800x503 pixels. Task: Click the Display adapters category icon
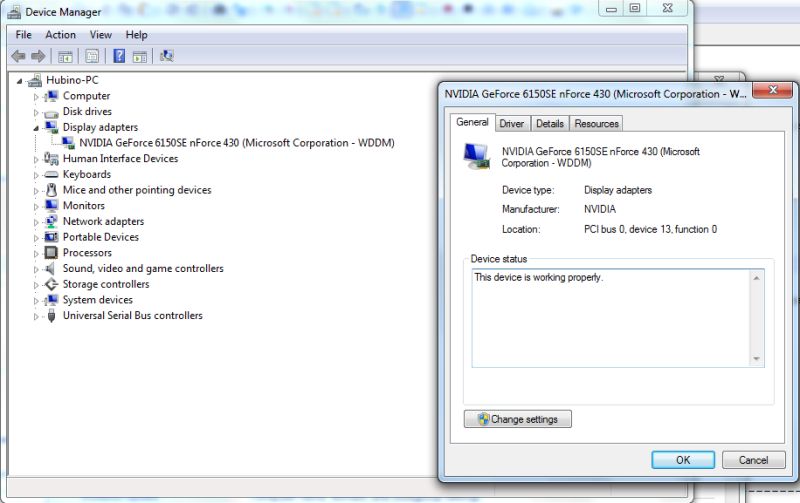51,127
